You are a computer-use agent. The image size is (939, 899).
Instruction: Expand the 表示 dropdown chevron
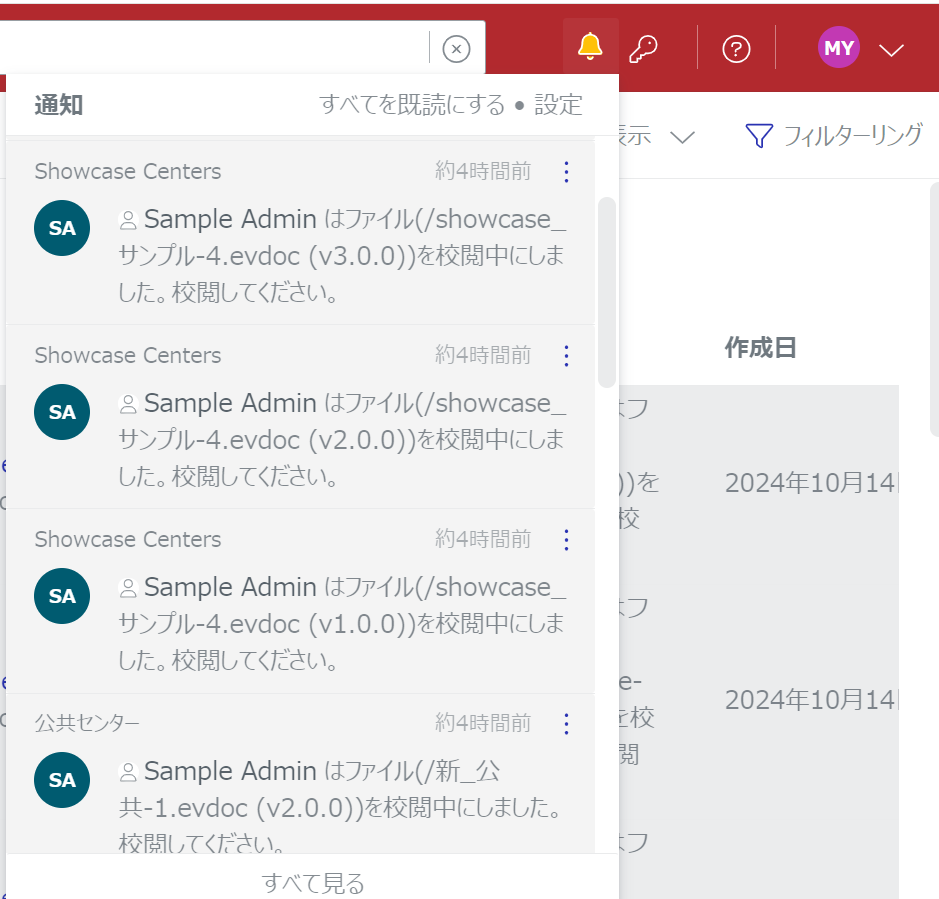(x=682, y=138)
